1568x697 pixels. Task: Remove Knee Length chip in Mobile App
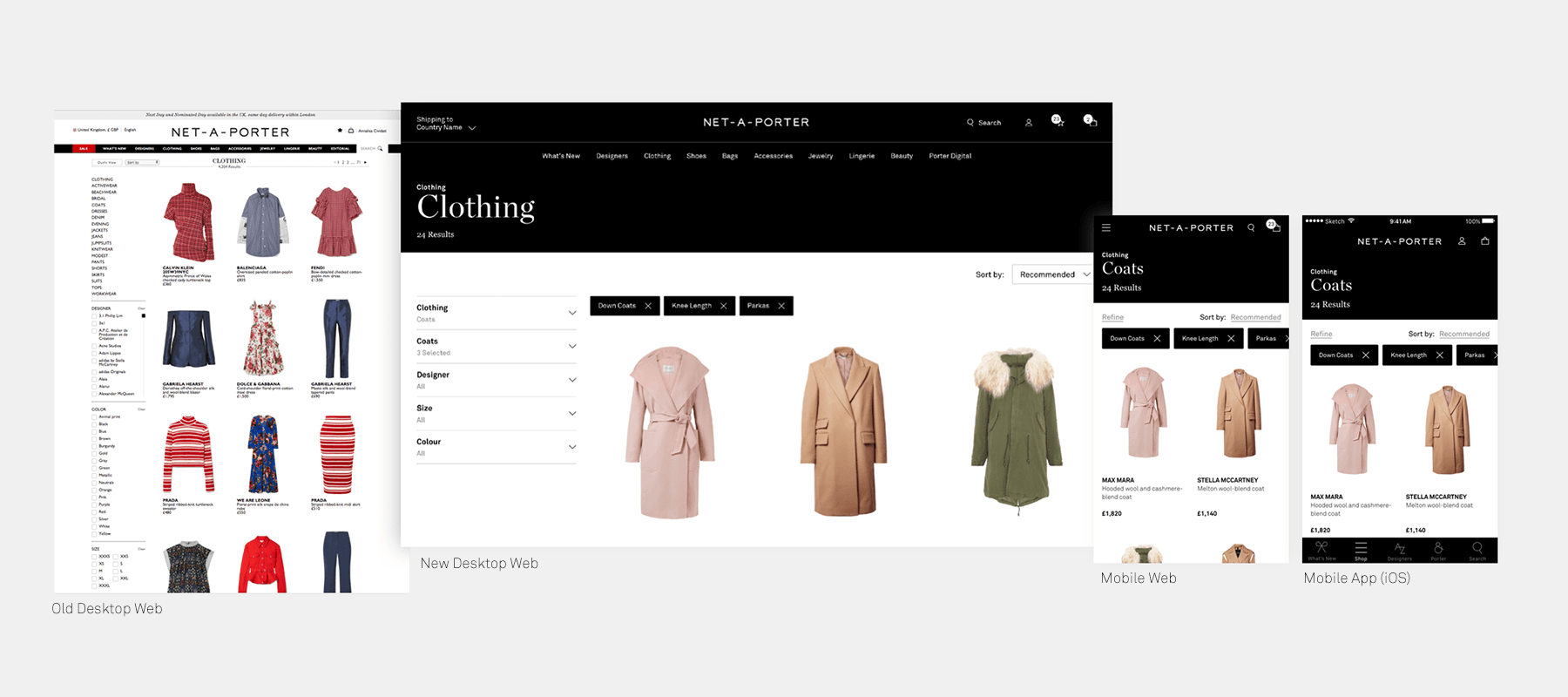click(1439, 355)
